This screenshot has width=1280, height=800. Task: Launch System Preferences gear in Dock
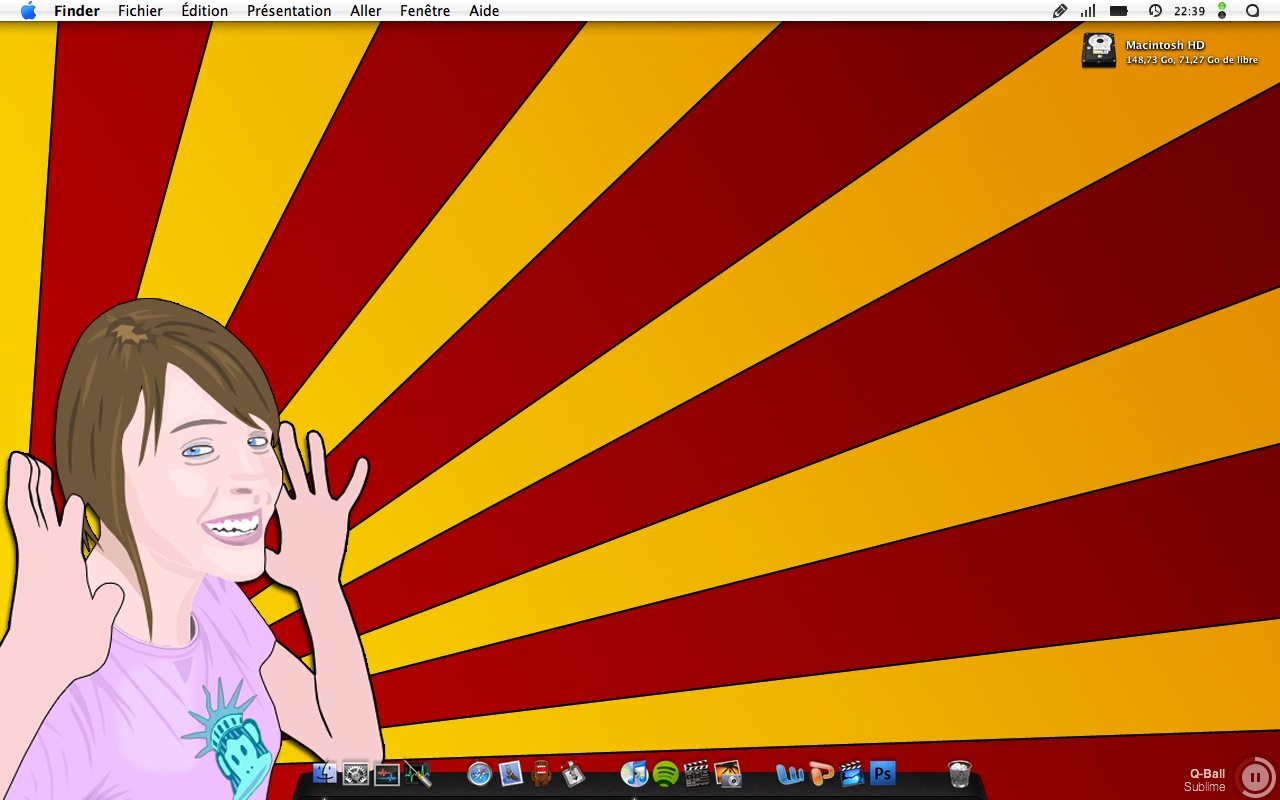356,773
